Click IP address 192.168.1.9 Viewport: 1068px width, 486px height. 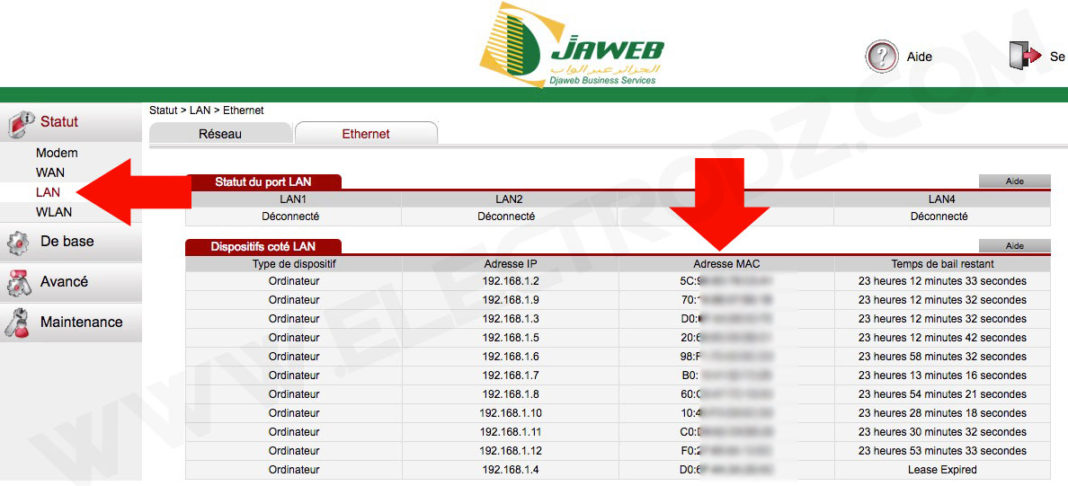[x=511, y=299]
